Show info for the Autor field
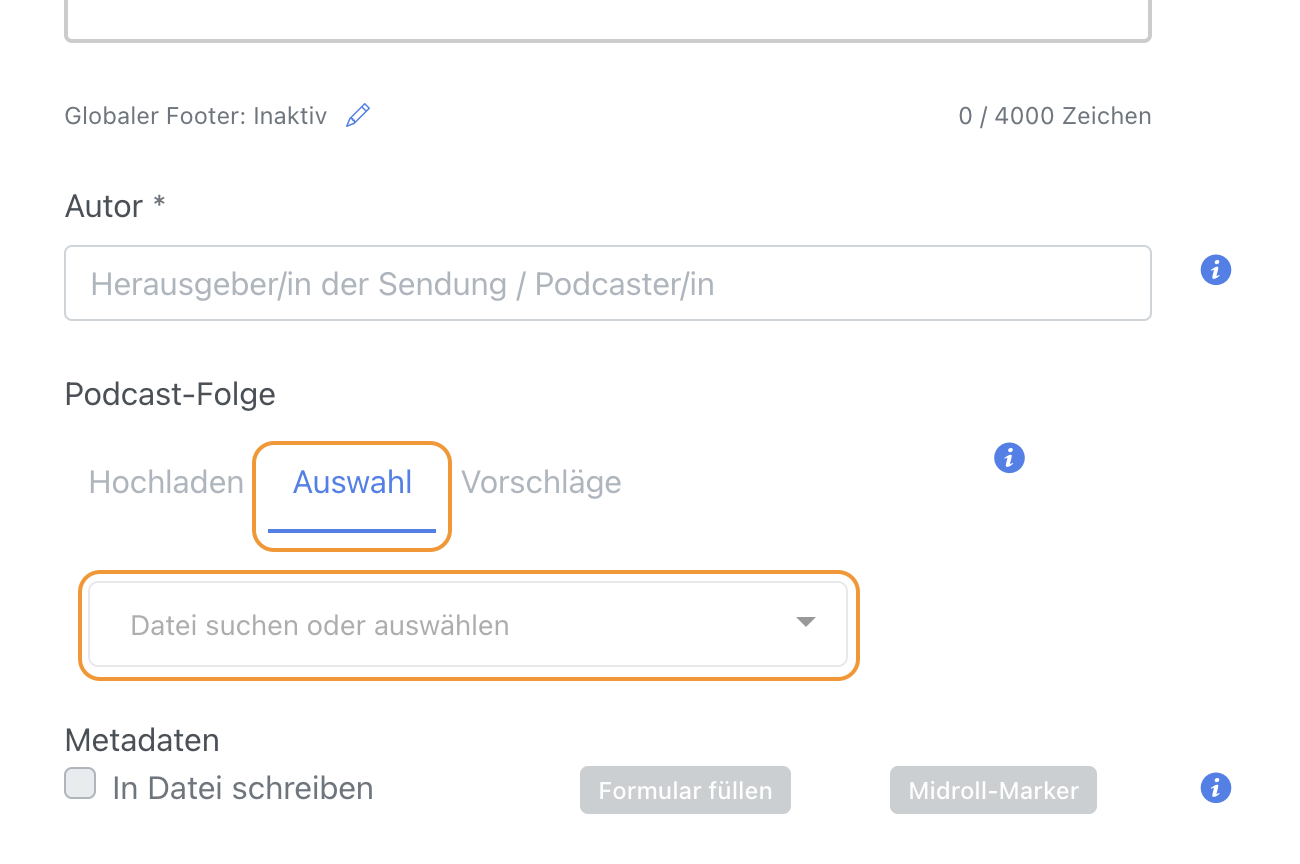This screenshot has width=1300, height=864. pyautogui.click(x=1215, y=270)
